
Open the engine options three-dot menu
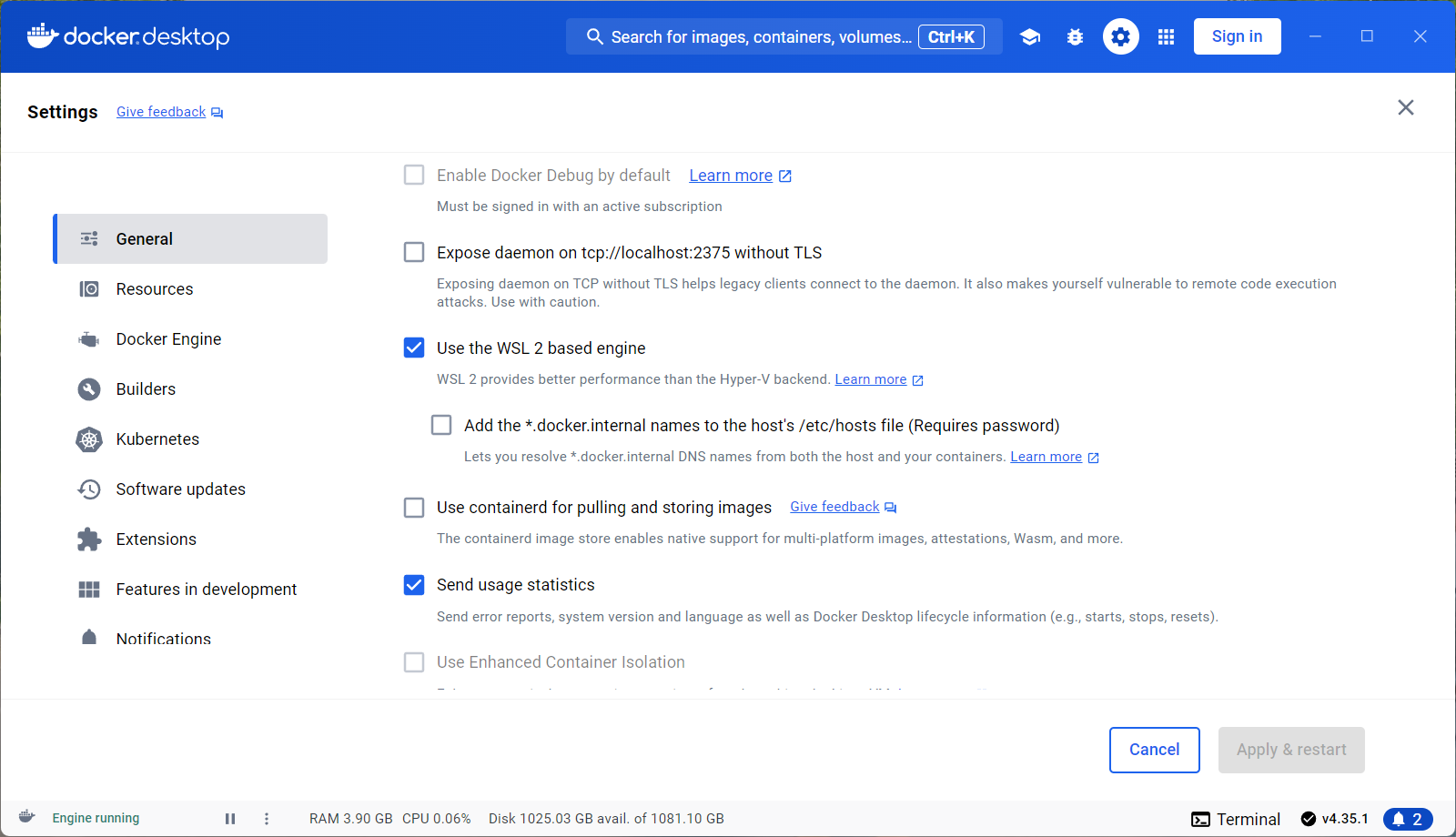pos(267,819)
